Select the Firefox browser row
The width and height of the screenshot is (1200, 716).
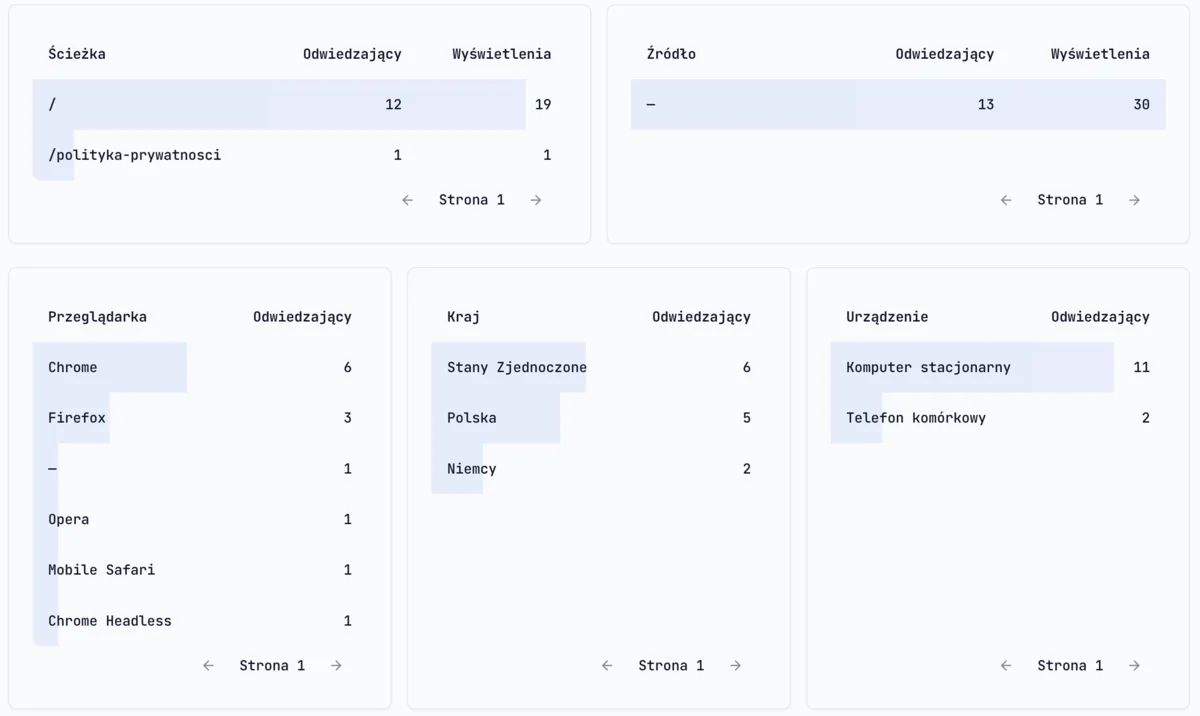point(110,418)
